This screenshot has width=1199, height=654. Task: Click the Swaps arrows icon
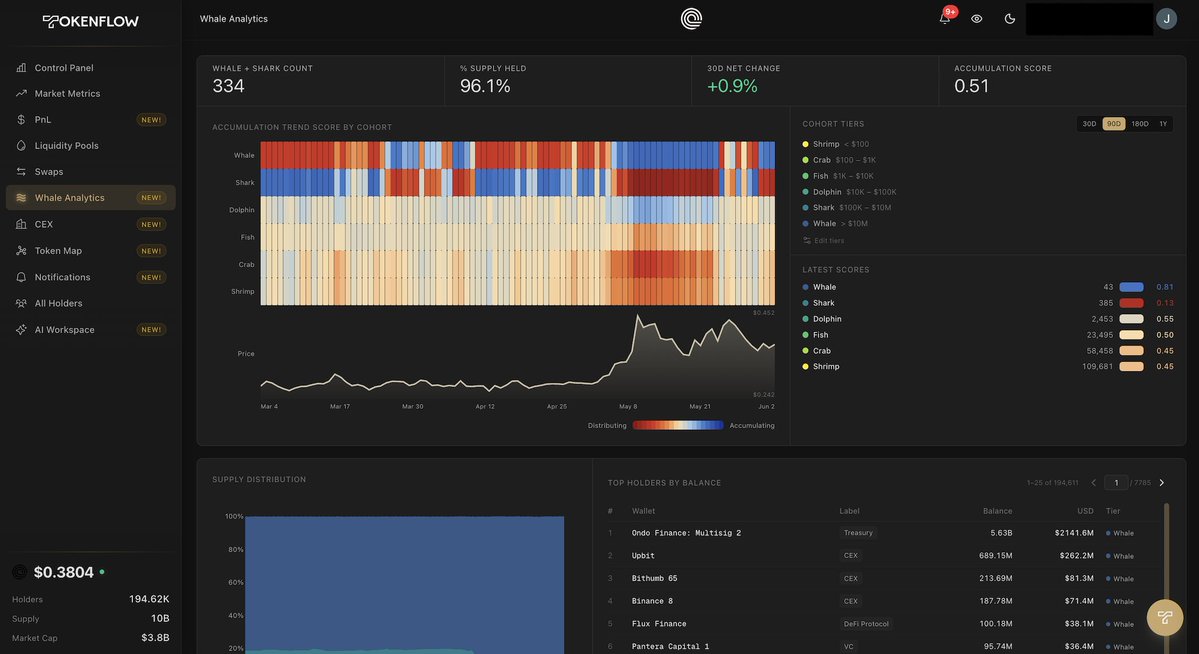(21, 171)
